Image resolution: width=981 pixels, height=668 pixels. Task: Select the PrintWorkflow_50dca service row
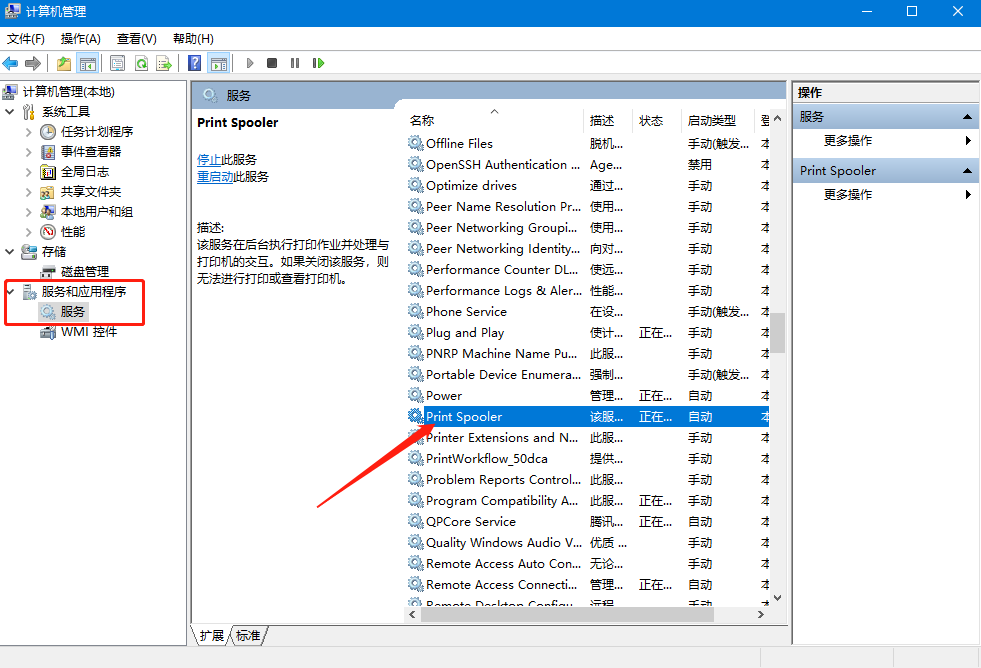[588, 458]
